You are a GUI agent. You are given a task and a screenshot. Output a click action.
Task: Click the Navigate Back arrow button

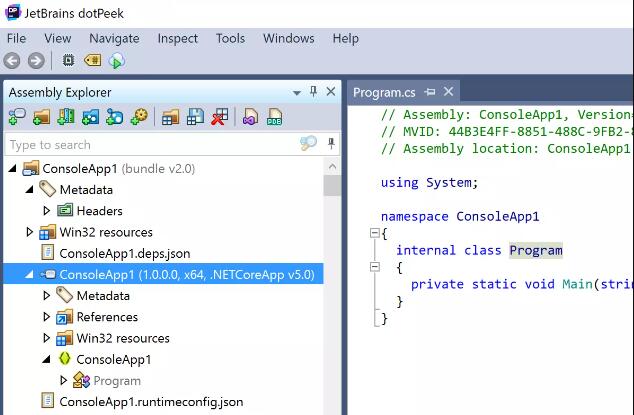13,61
